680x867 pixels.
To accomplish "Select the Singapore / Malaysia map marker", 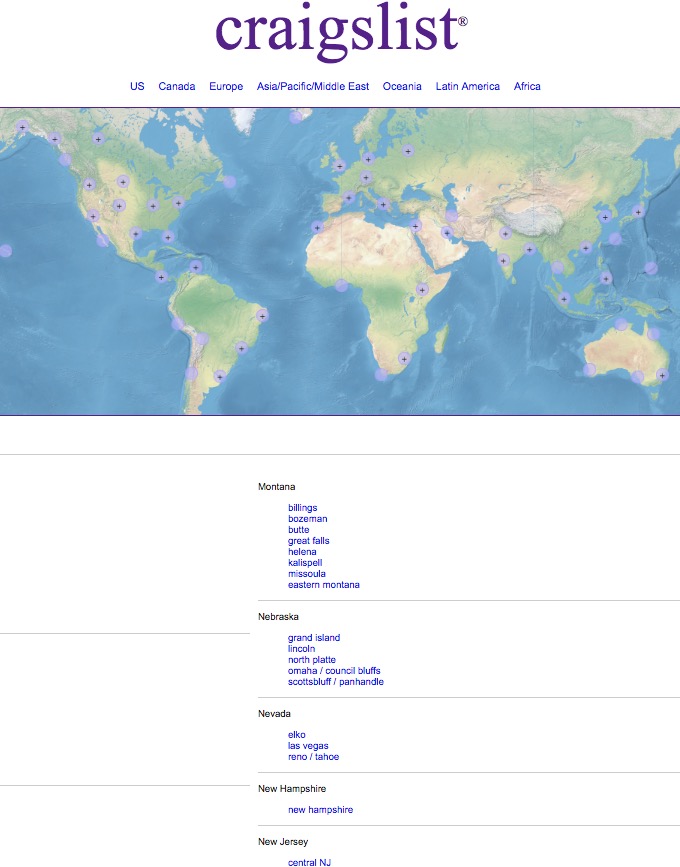I will [564, 299].
